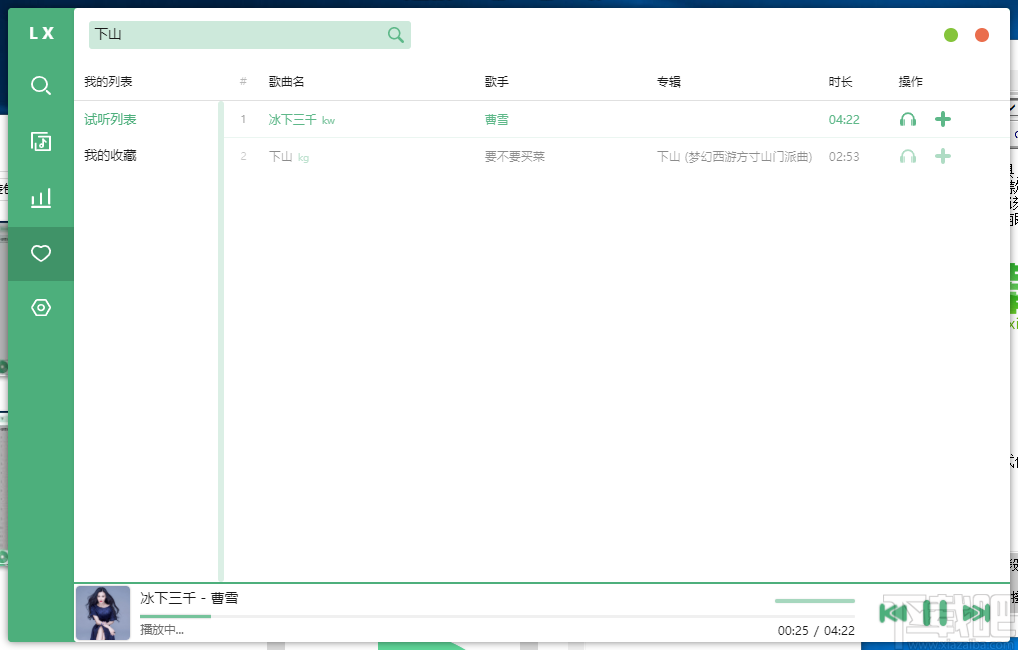The image size is (1018, 650).
Task: Click the artist link 曹雪
Action: coord(496,118)
